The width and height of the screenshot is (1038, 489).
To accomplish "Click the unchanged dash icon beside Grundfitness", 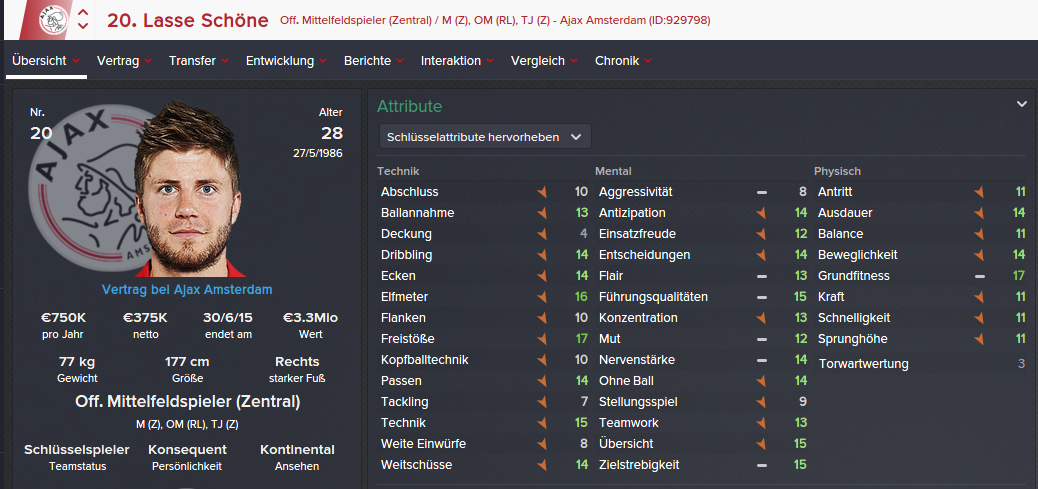I will [x=980, y=276].
